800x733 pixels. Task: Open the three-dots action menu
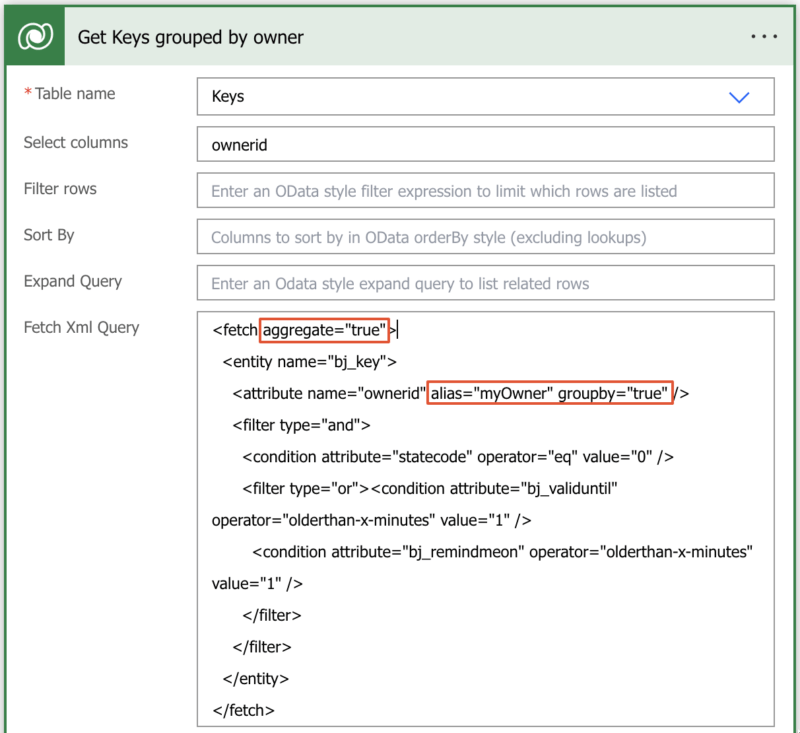[764, 37]
